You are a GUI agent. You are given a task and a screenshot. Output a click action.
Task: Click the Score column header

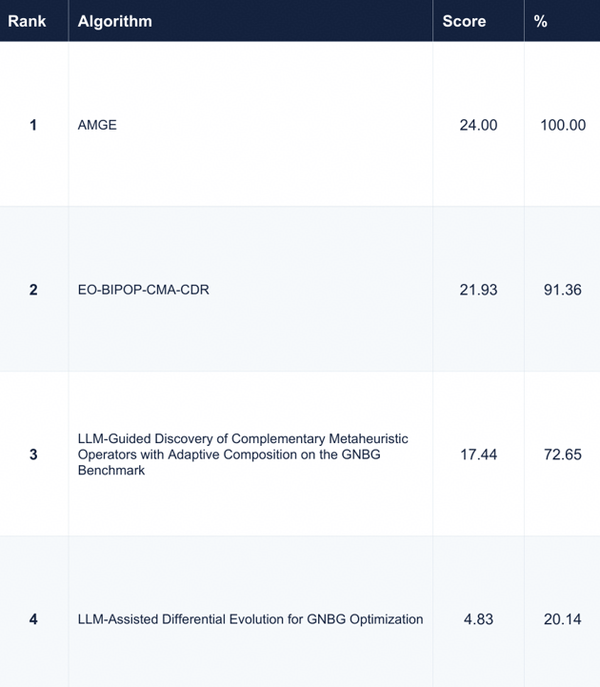(464, 21)
